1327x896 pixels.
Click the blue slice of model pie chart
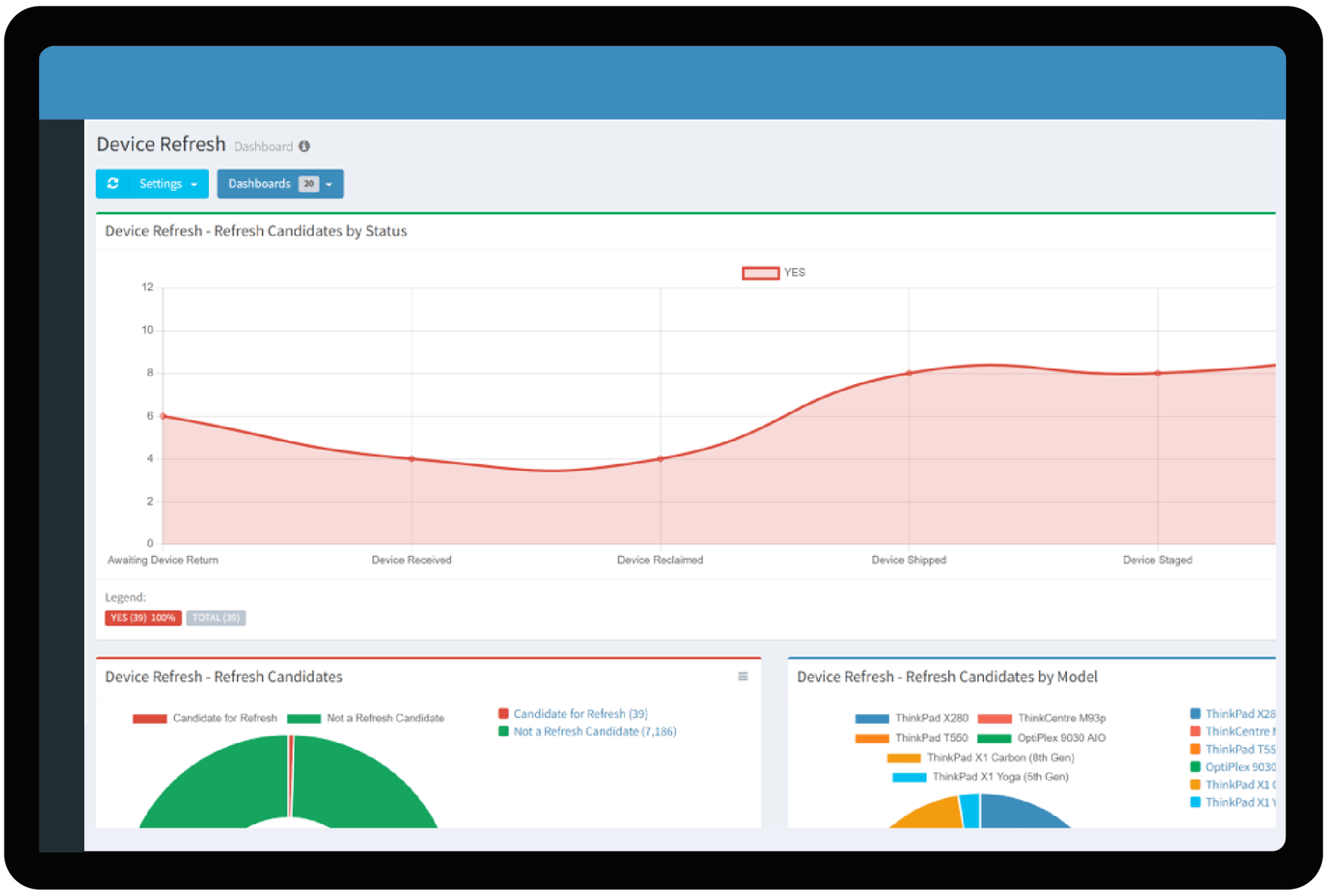(x=1015, y=812)
